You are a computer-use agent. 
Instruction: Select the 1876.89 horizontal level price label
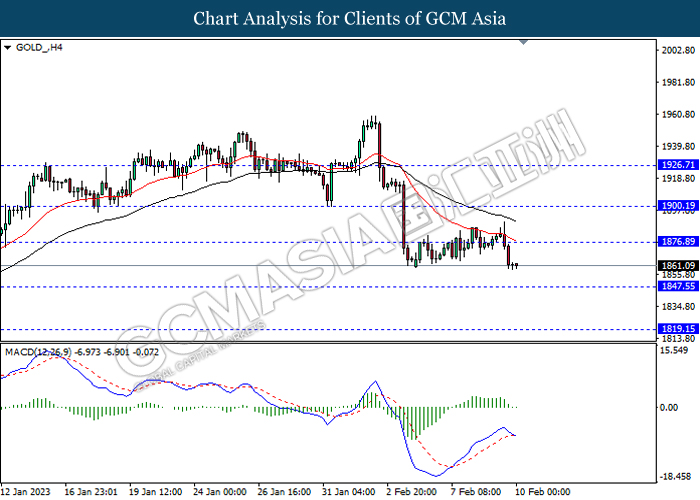(679, 242)
